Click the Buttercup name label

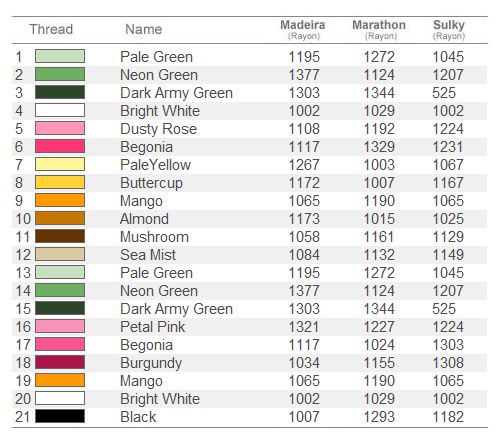coord(151,183)
